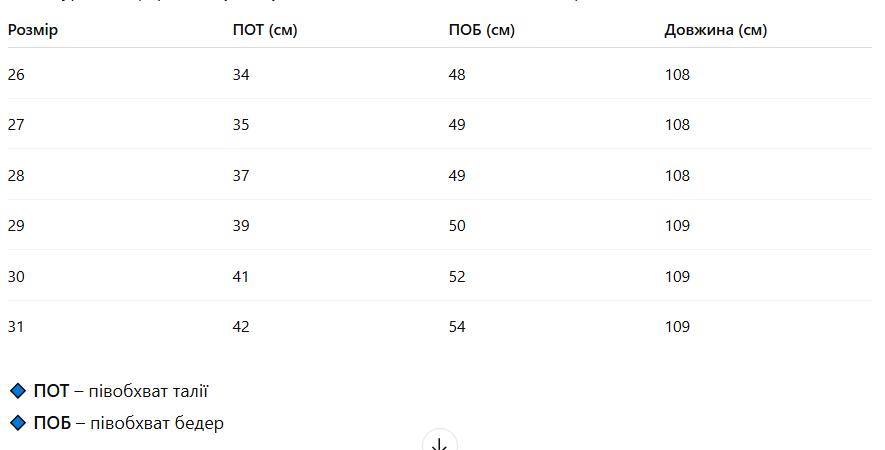Viewport: 885px width, 450px height.
Task: Select the ПОТ (см) column header
Action: click(265, 30)
